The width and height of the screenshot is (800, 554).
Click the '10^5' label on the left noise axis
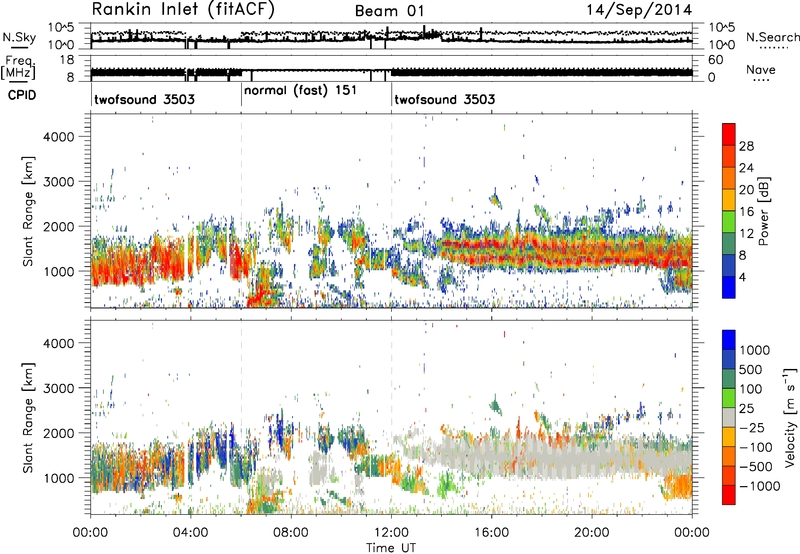[61, 28]
